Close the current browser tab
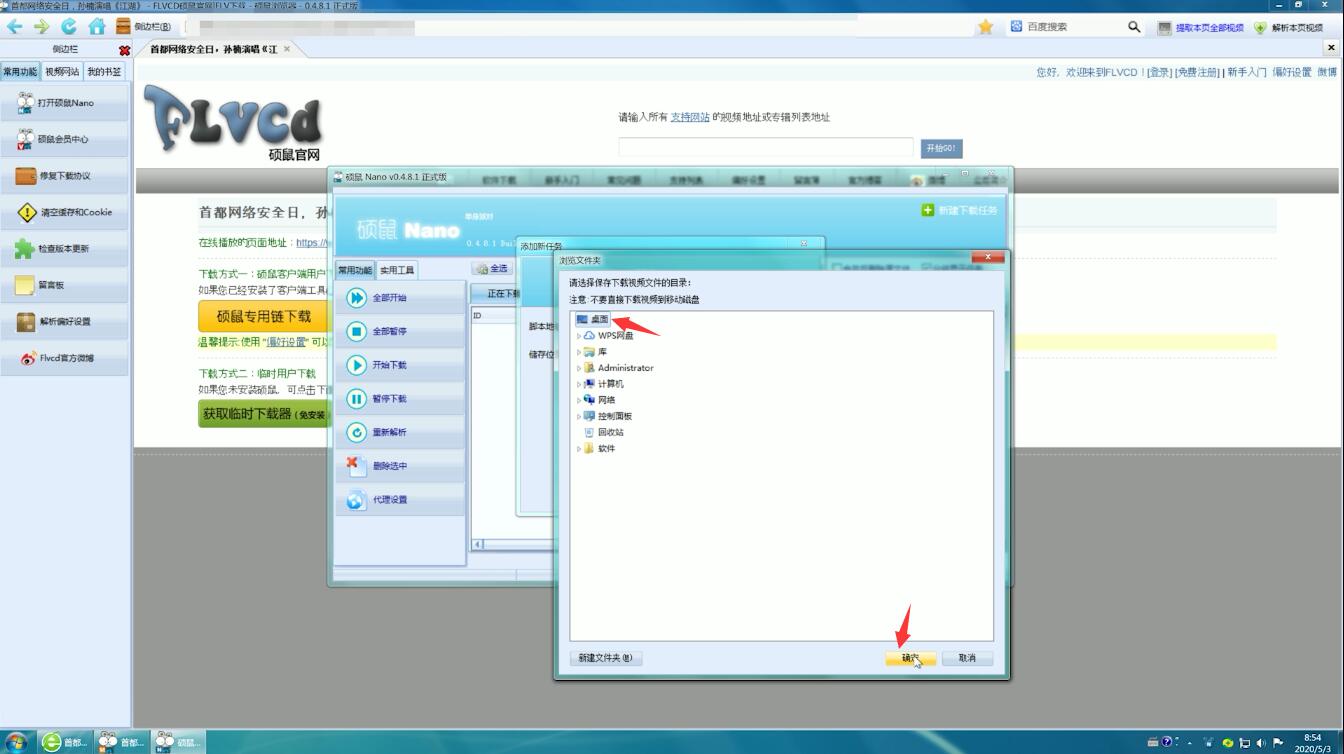Viewport: 1344px width, 754px height. [x=287, y=49]
